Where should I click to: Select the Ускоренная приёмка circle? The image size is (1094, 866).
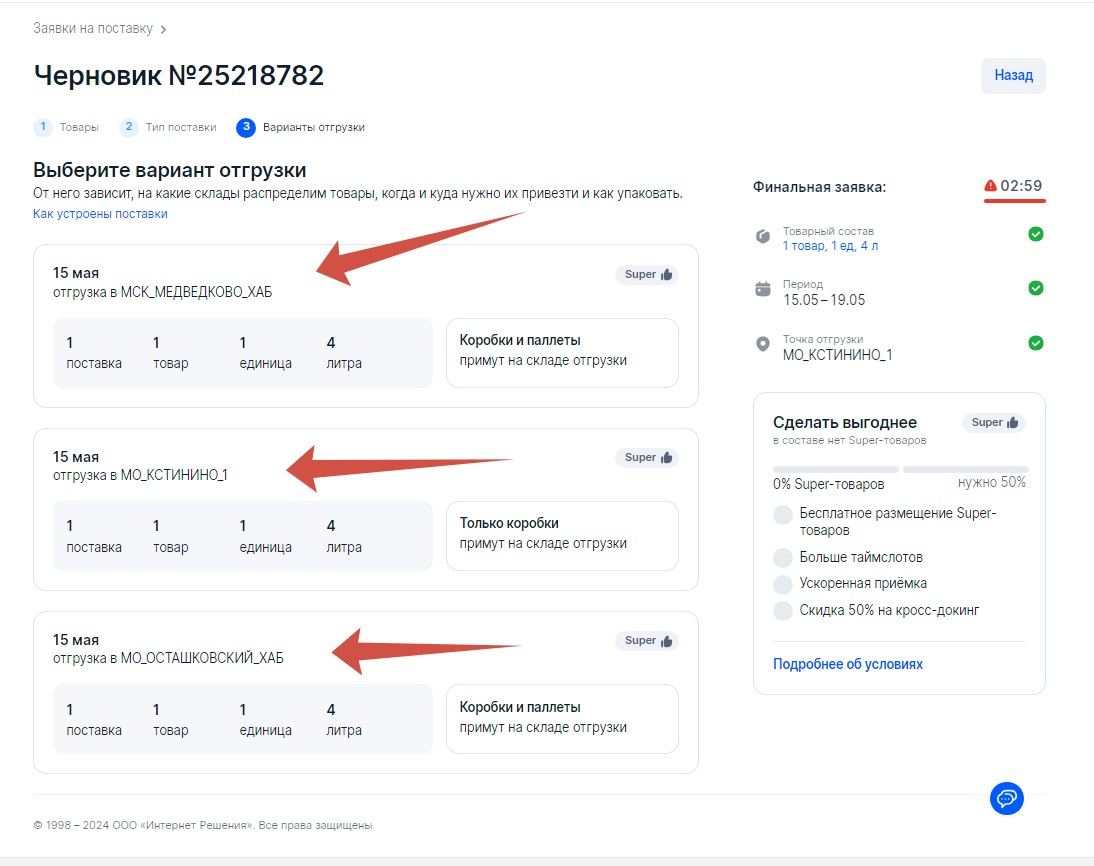[x=783, y=584]
